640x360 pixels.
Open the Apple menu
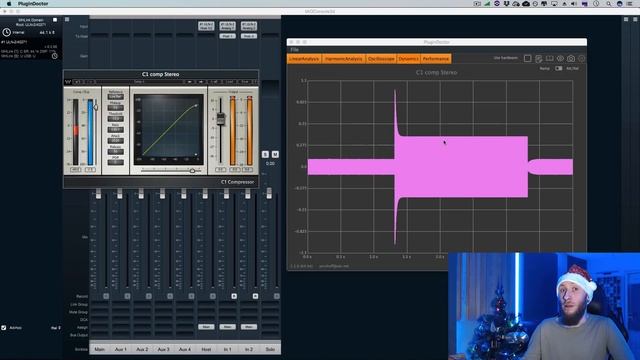(x=9, y=4)
